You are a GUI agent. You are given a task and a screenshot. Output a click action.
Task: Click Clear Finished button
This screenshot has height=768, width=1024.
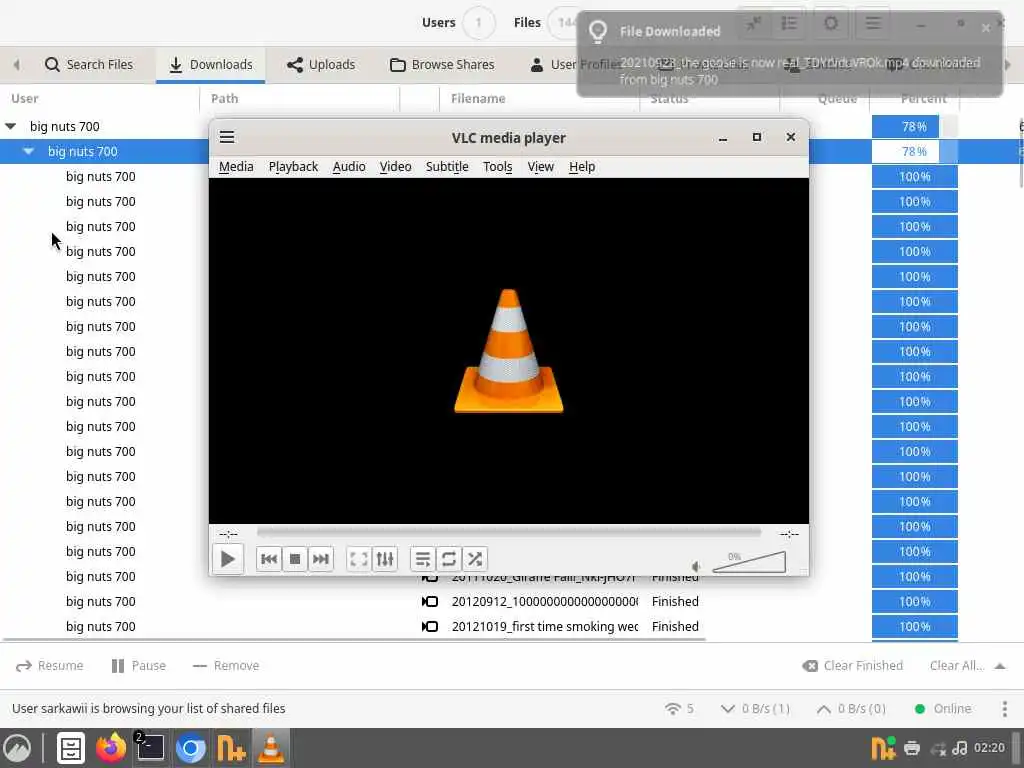tap(852, 665)
